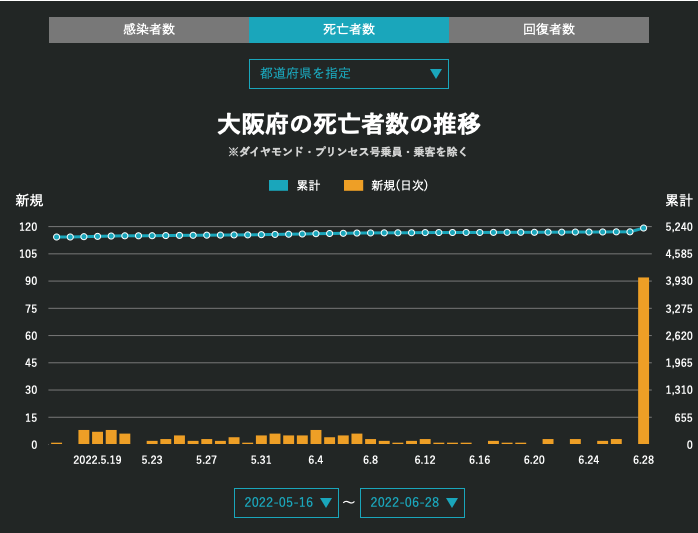The image size is (698, 533).
Task: Click the 30 left axis value
Action: [x=31, y=391]
